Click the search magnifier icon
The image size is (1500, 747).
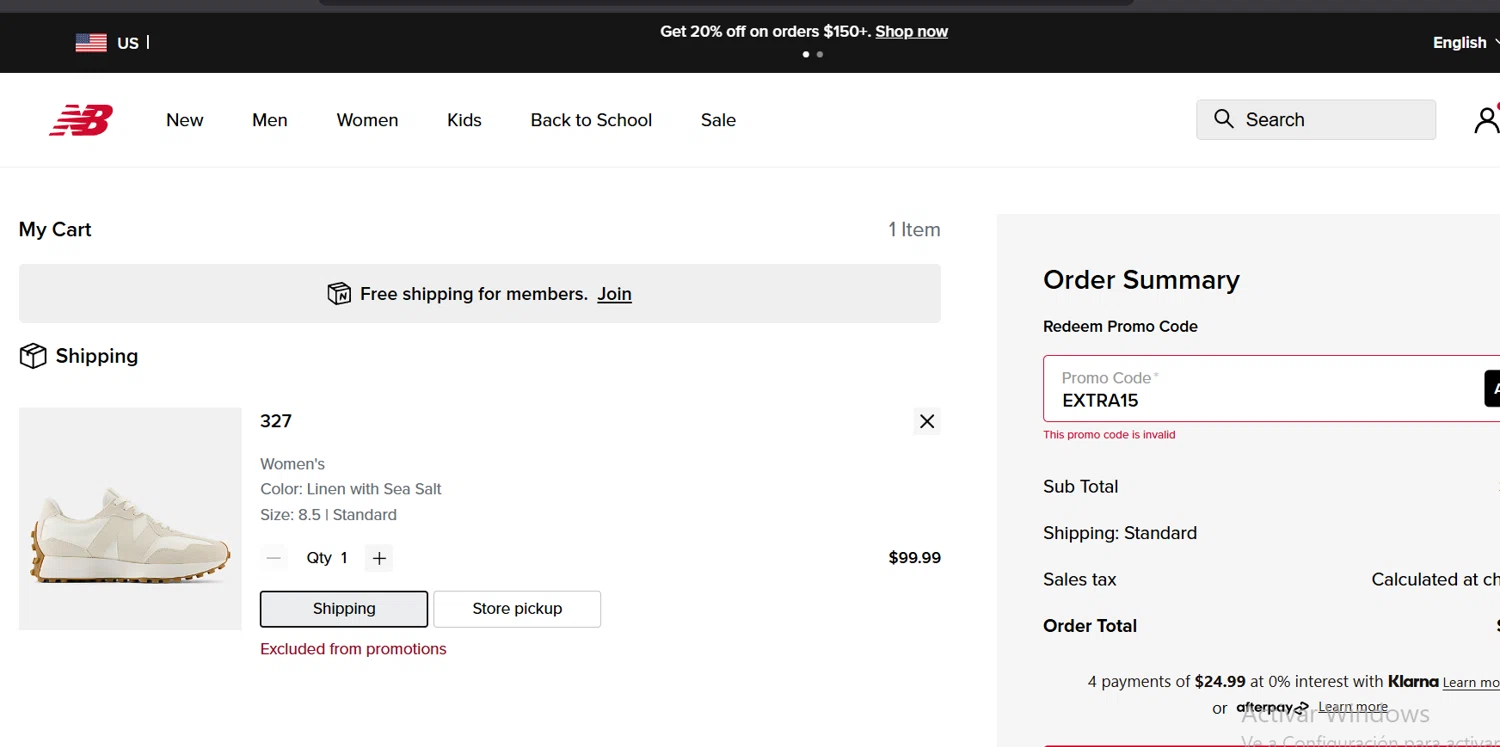pos(1224,119)
